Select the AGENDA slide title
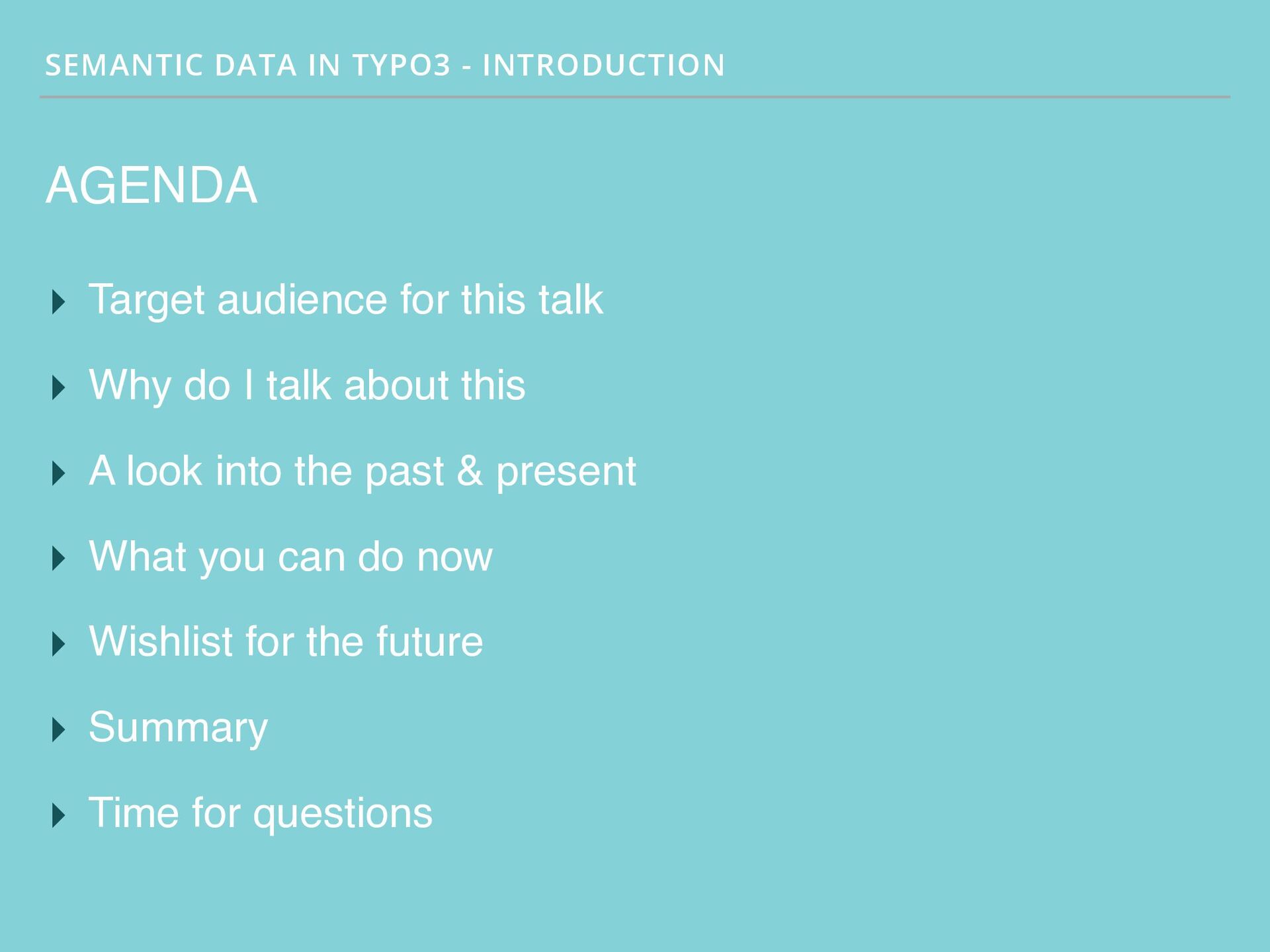1270x952 pixels. tap(151, 185)
